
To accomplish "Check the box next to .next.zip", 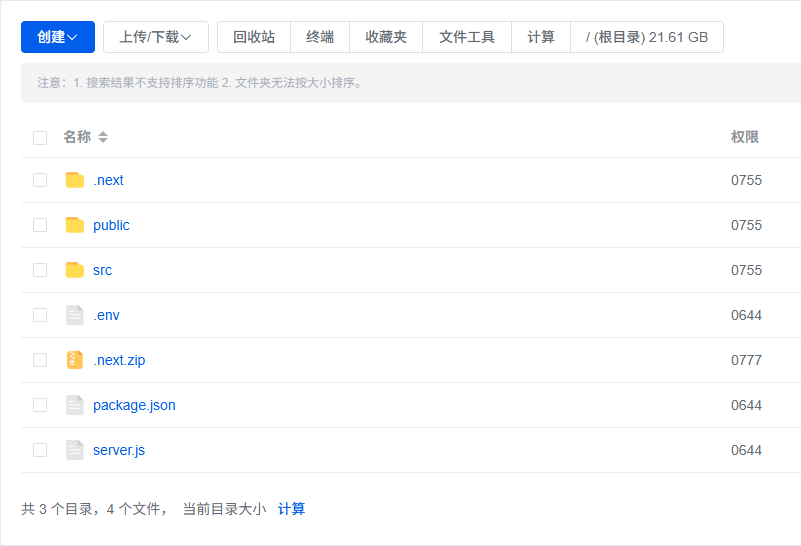I will tap(40, 360).
